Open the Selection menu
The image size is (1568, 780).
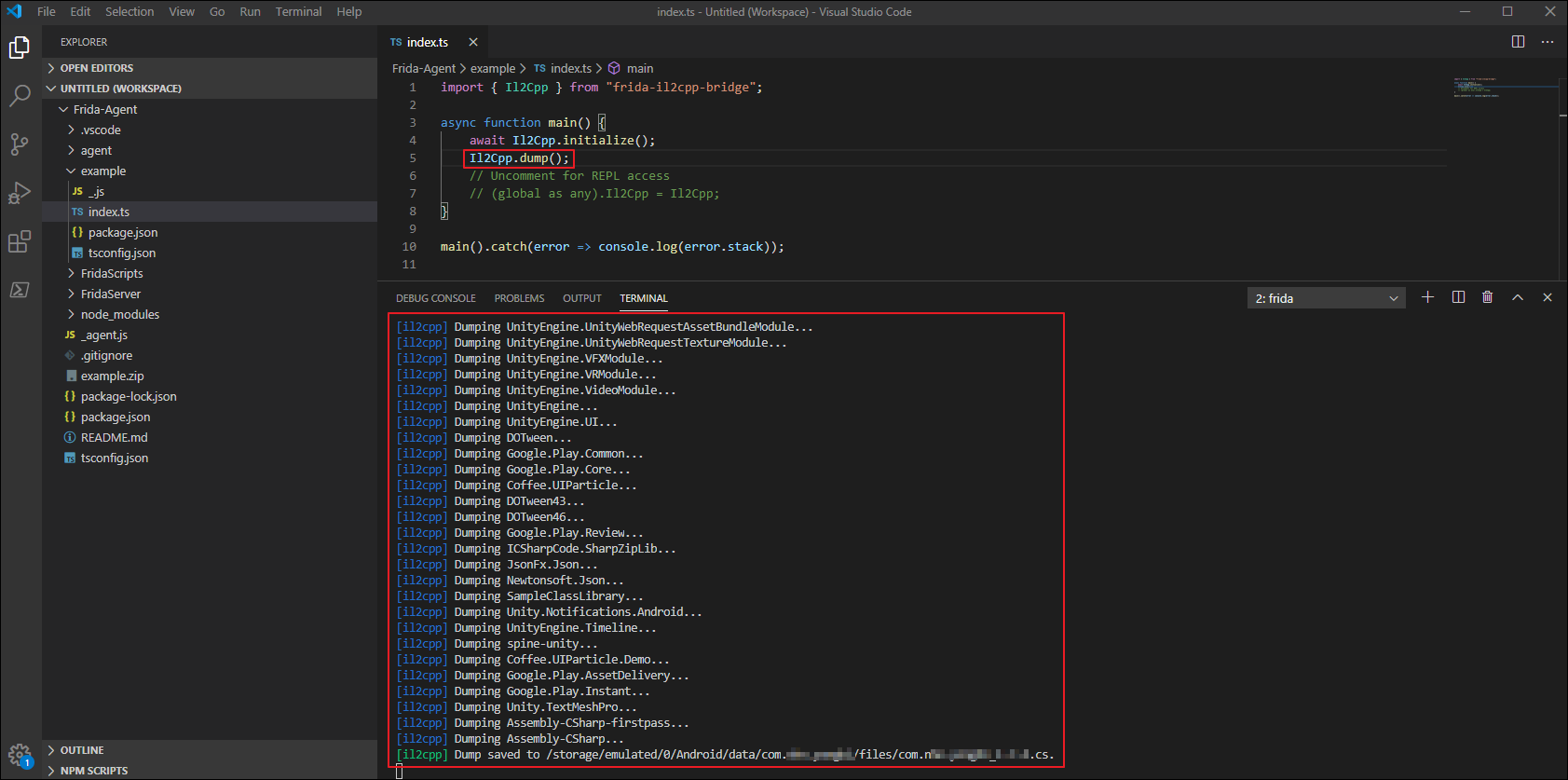pyautogui.click(x=130, y=11)
